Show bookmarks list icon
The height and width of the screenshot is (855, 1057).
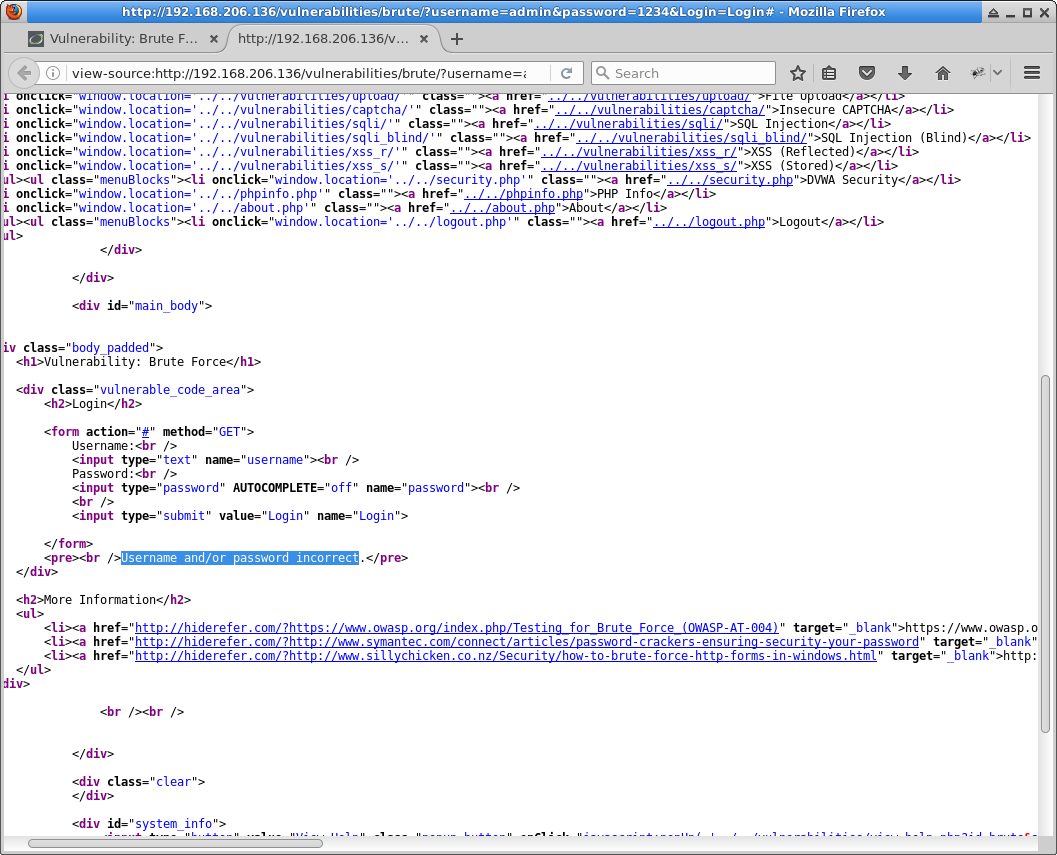[x=829, y=73]
